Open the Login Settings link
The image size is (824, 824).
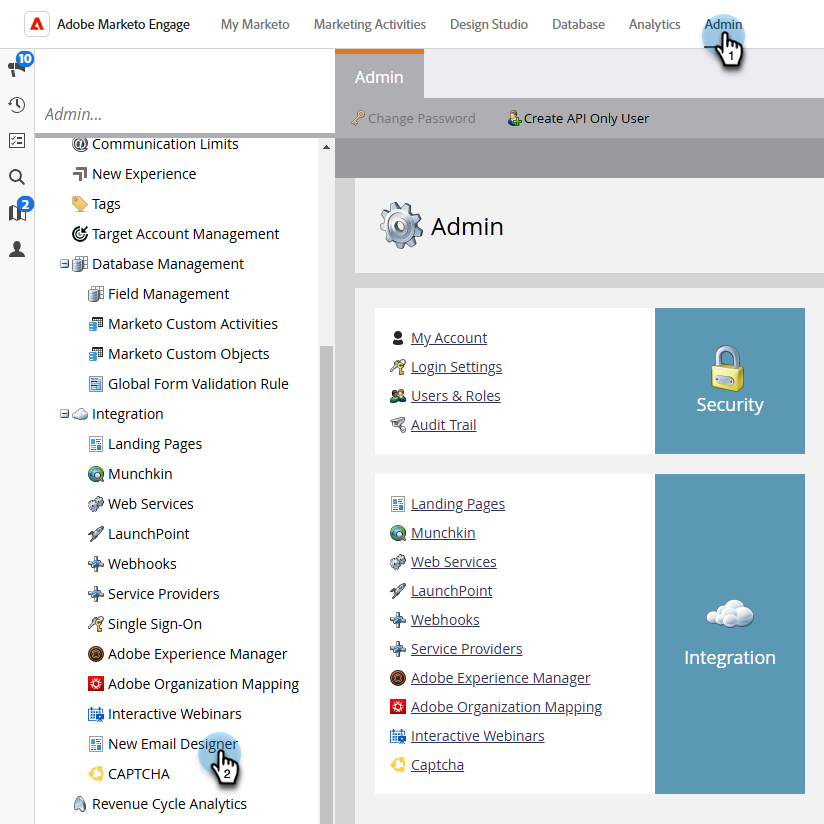[x=456, y=367]
